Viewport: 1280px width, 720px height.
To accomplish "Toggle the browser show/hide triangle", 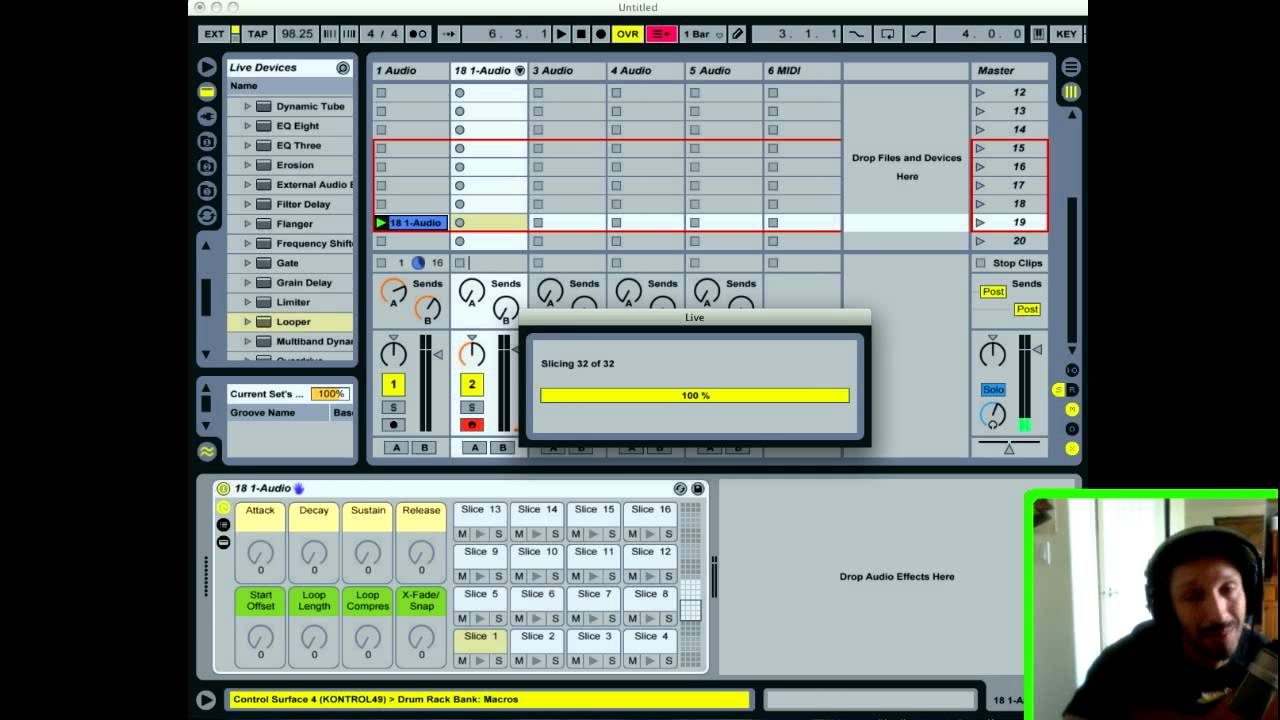I will tap(207, 67).
